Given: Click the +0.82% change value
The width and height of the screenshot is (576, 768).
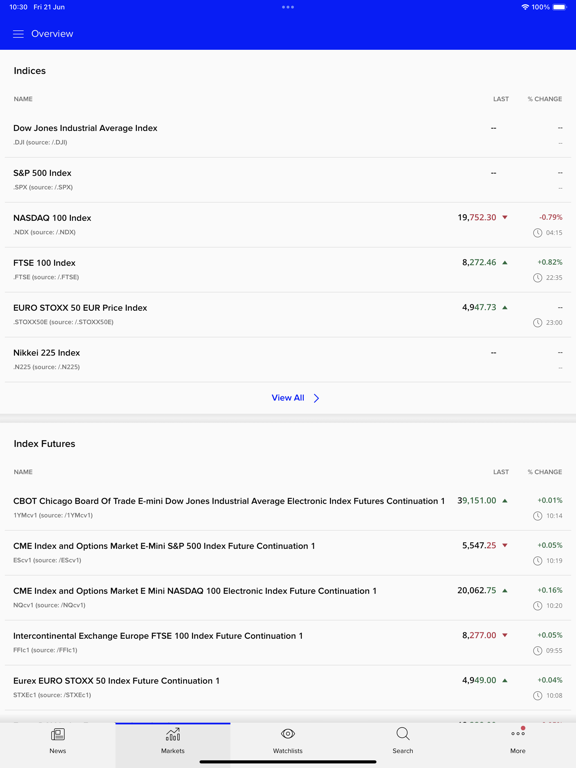Looking at the screenshot, I should click(x=550, y=262).
